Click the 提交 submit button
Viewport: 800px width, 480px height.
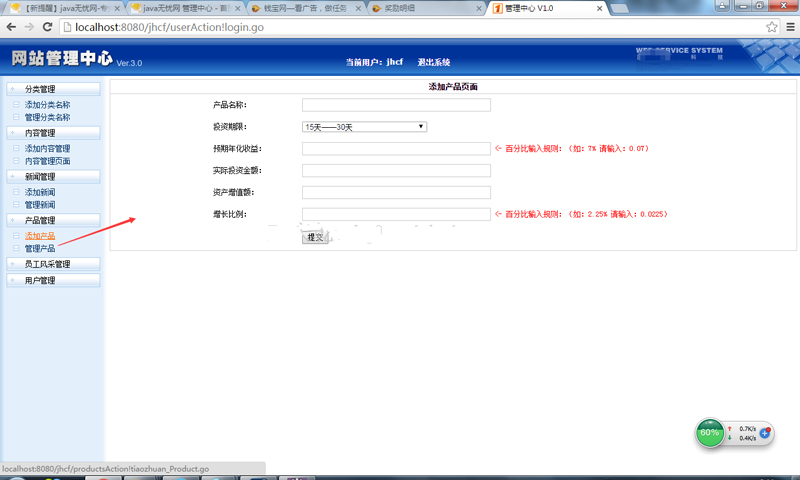[x=315, y=237]
